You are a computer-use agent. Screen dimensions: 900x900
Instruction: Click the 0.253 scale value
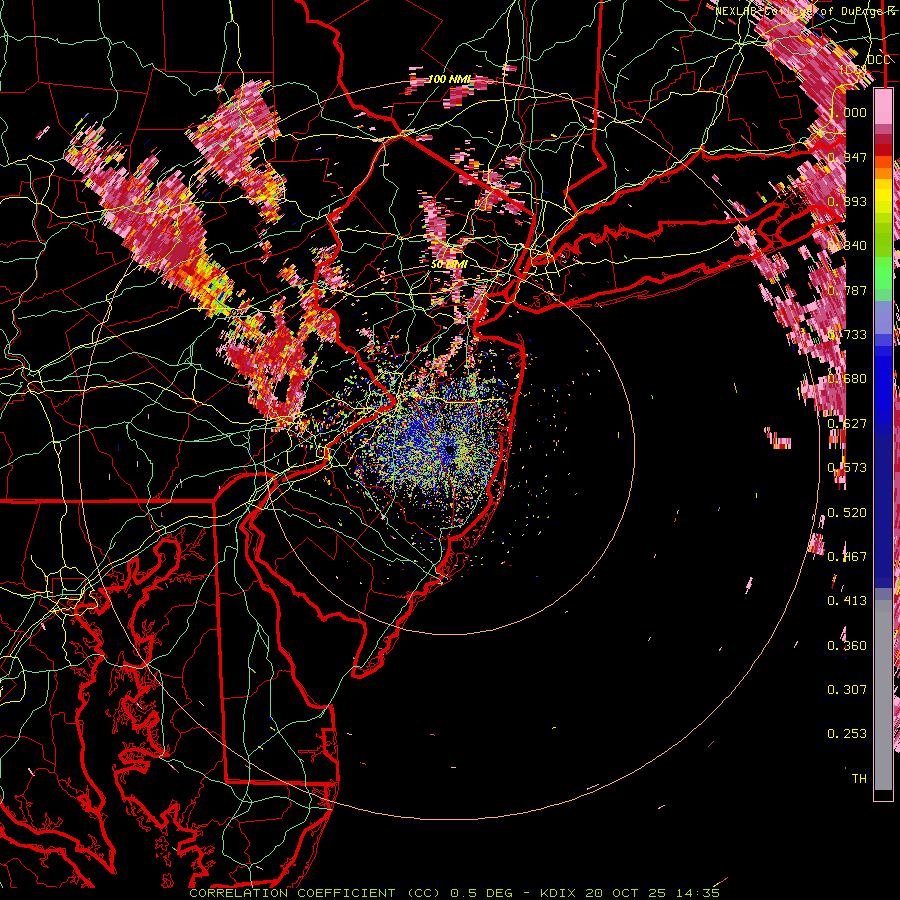(847, 734)
